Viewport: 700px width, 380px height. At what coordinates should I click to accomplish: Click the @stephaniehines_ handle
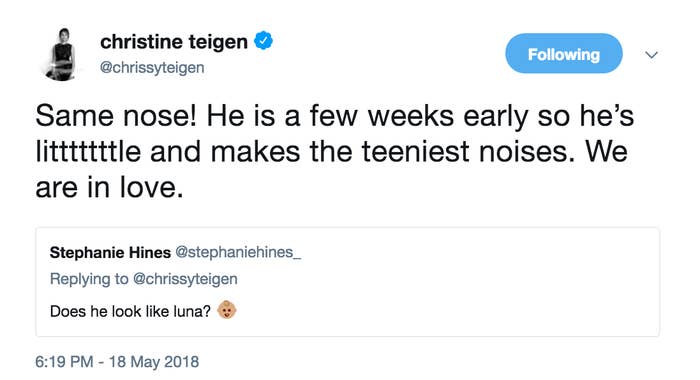[238, 252]
